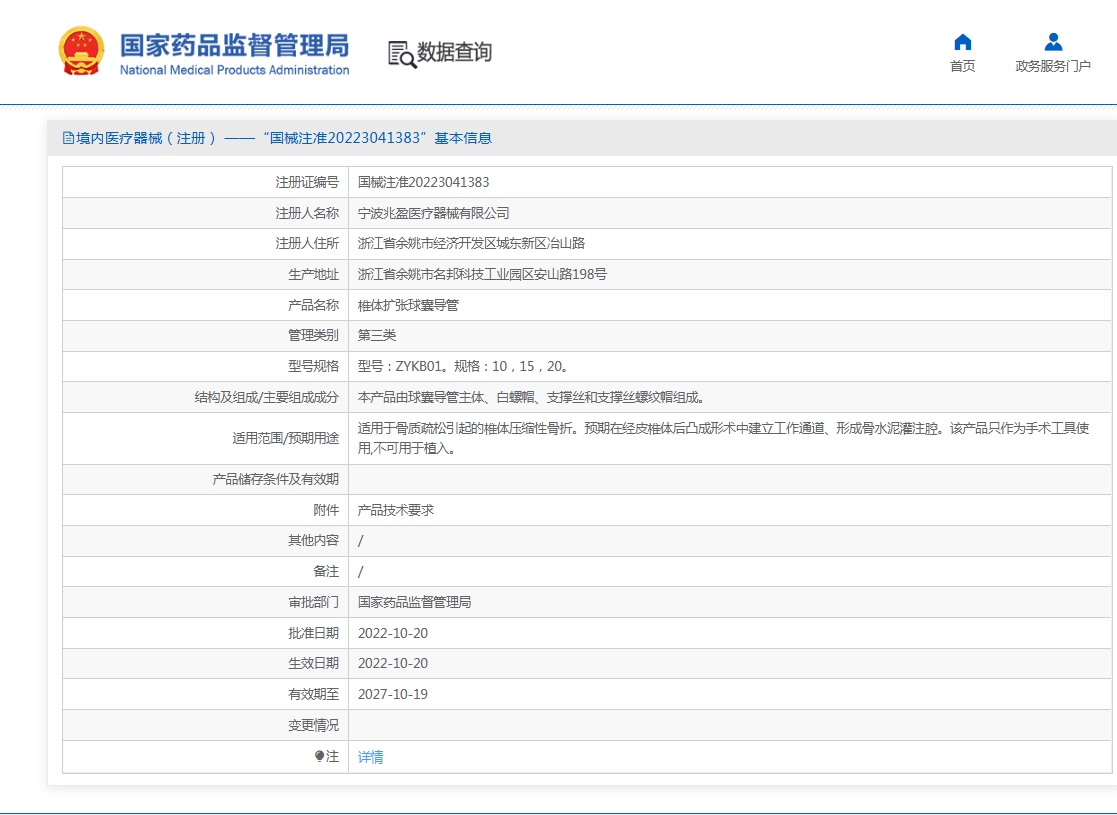
Task: Click the 数据查询 heading text
Action: (x=454, y=52)
